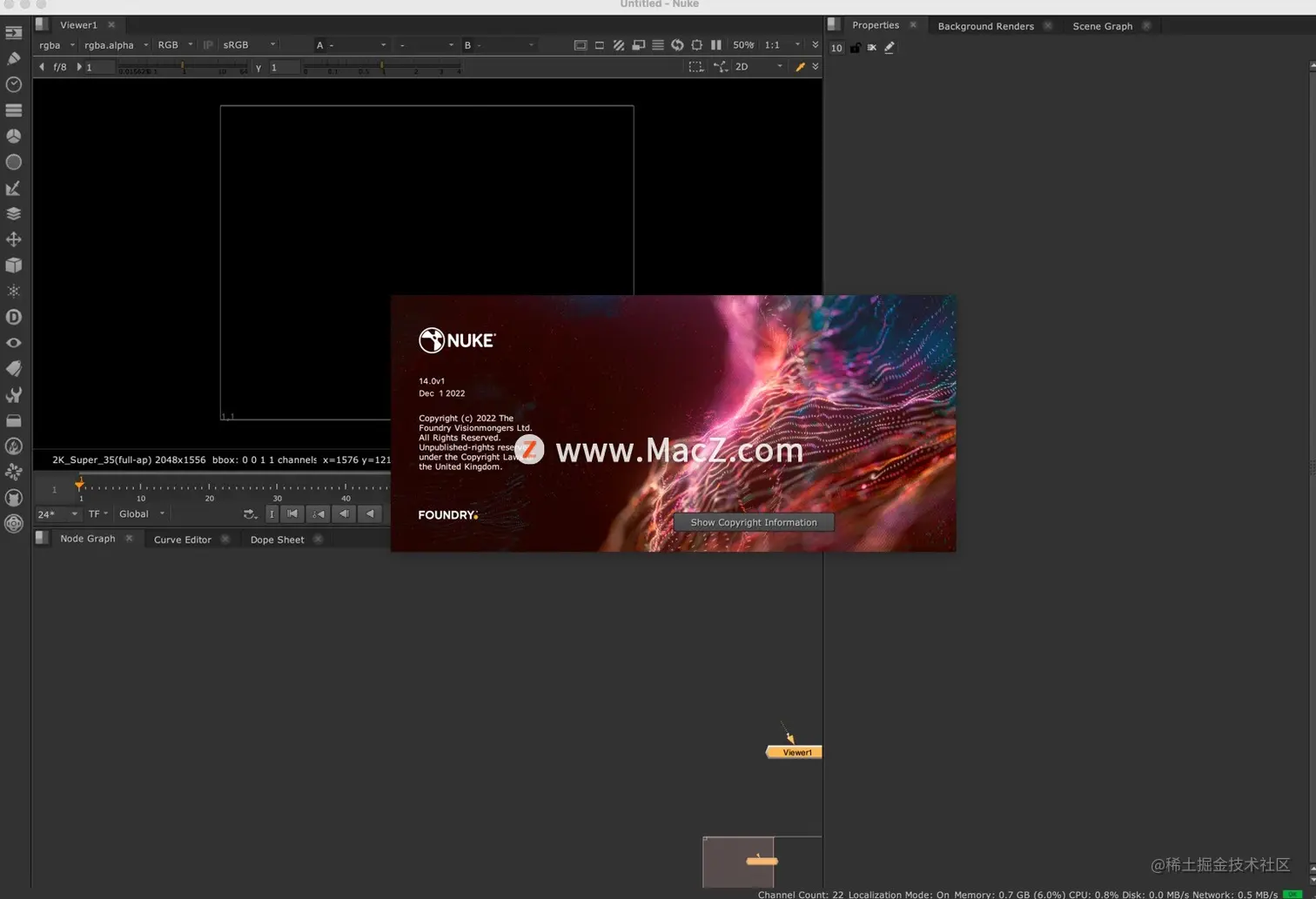This screenshot has width=1316, height=899.
Task: Open the Particles nodes icon
Action: coord(14,291)
